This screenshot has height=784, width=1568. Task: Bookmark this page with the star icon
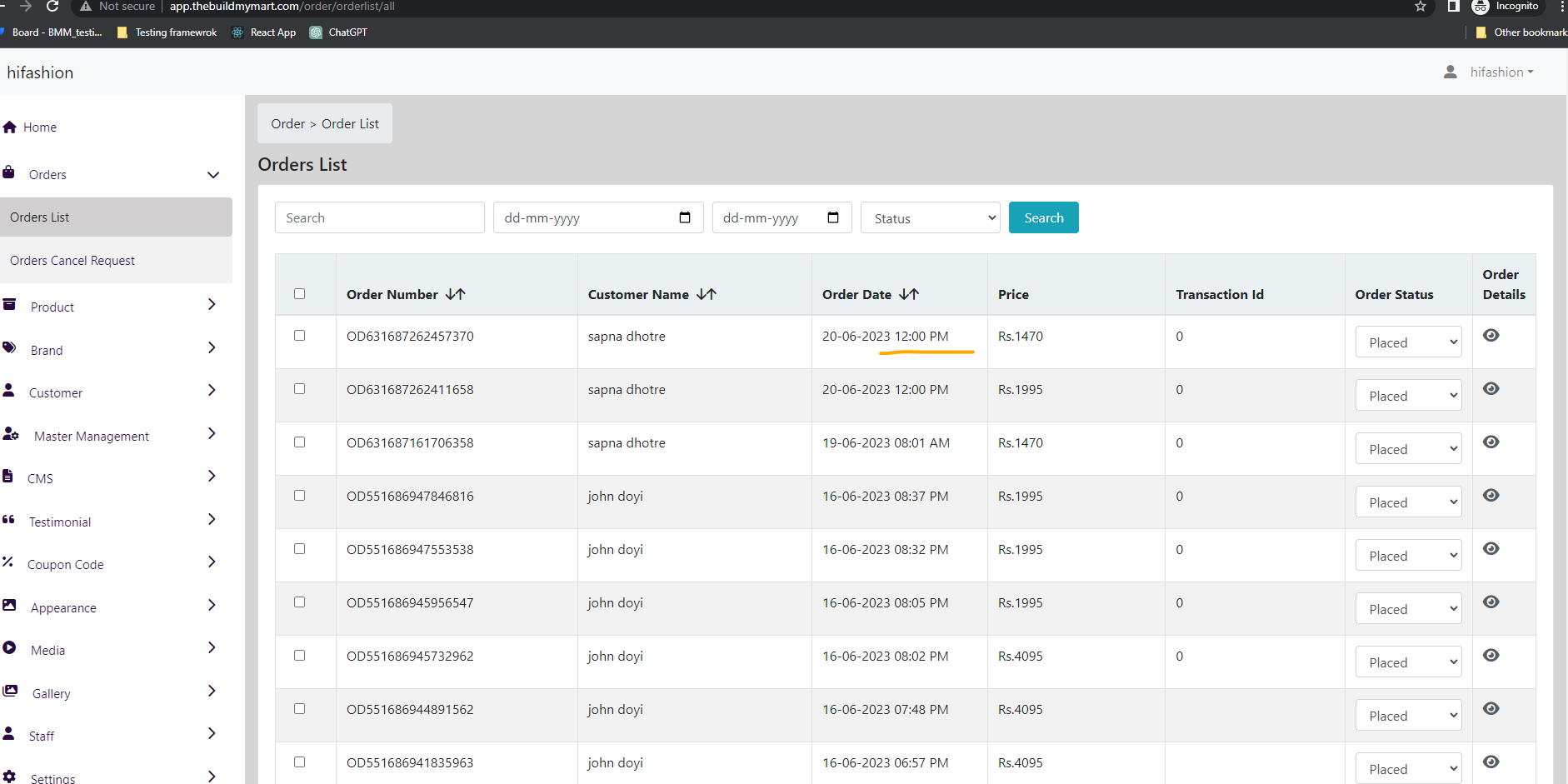(x=1421, y=7)
